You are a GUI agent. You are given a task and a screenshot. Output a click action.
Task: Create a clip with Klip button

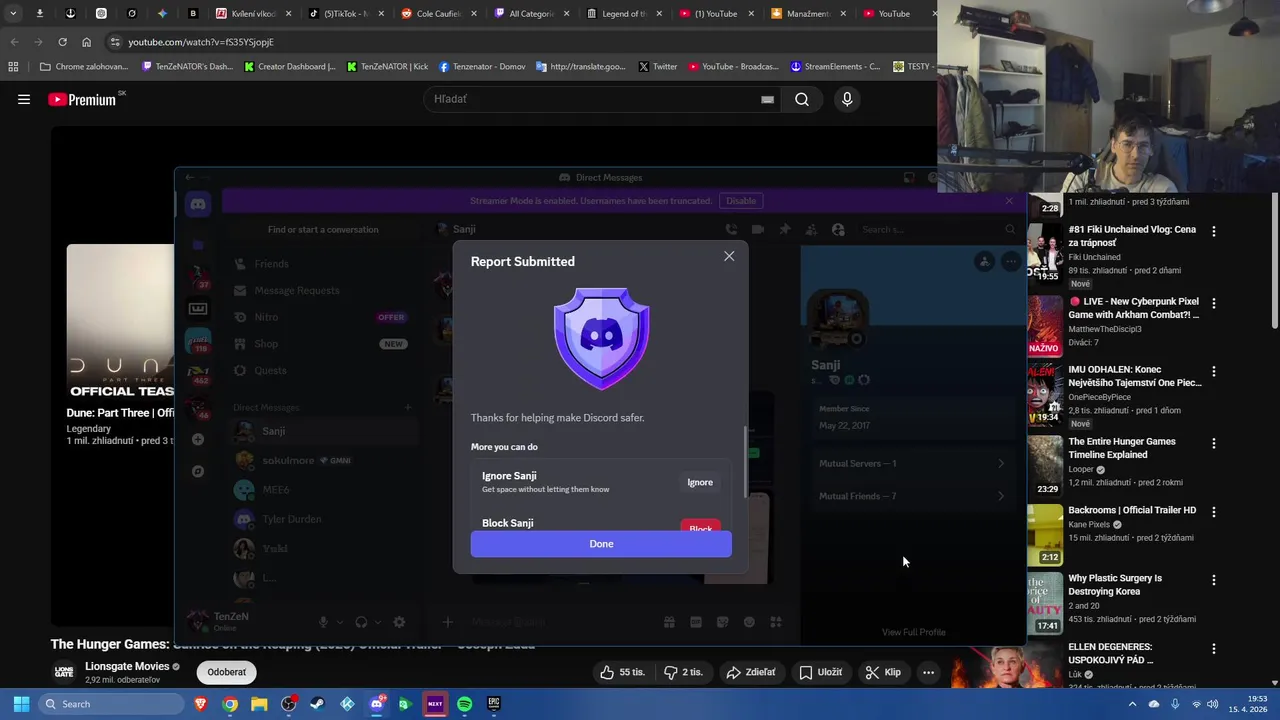click(x=883, y=672)
